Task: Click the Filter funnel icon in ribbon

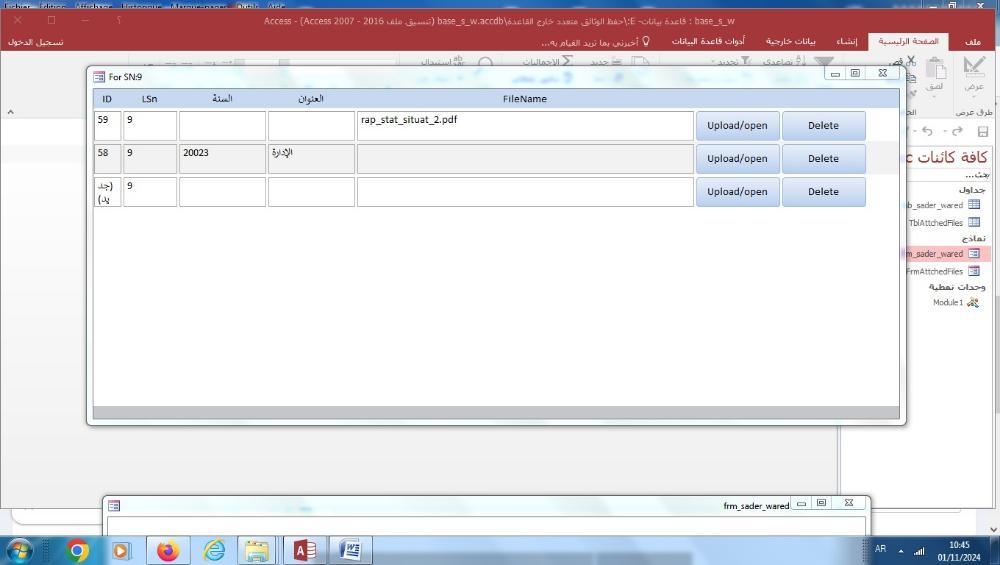Action: [x=823, y=61]
